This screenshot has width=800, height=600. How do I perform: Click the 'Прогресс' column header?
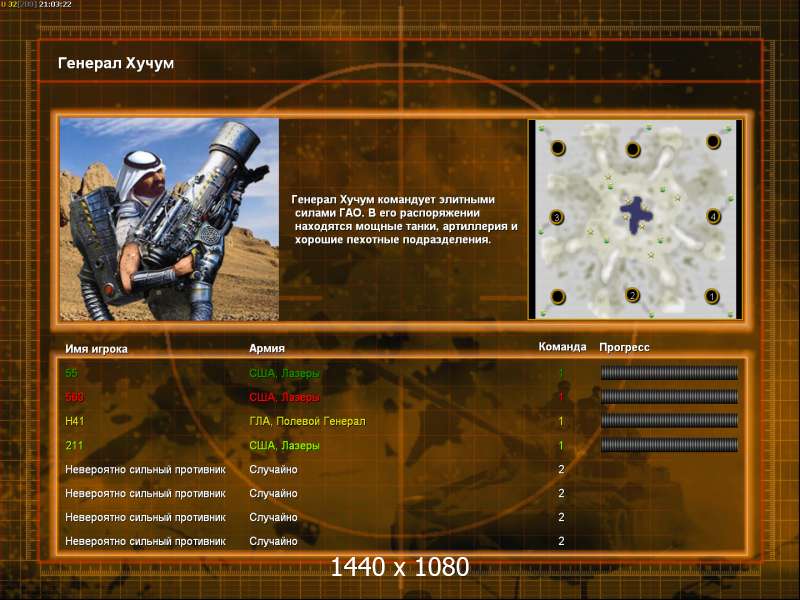pyautogui.click(x=624, y=347)
